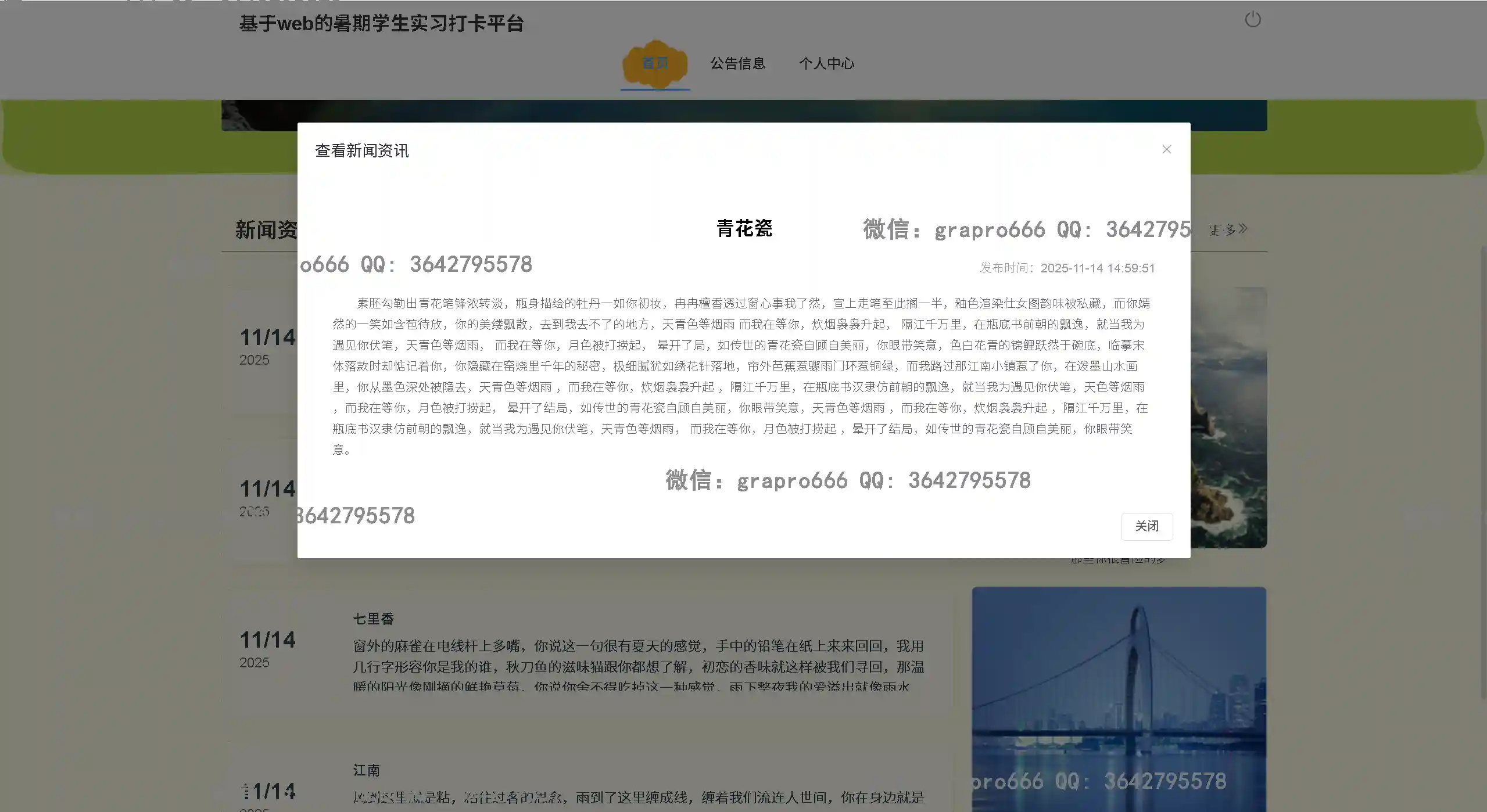Click the power logout icon
The width and height of the screenshot is (1487, 812).
(1252, 20)
